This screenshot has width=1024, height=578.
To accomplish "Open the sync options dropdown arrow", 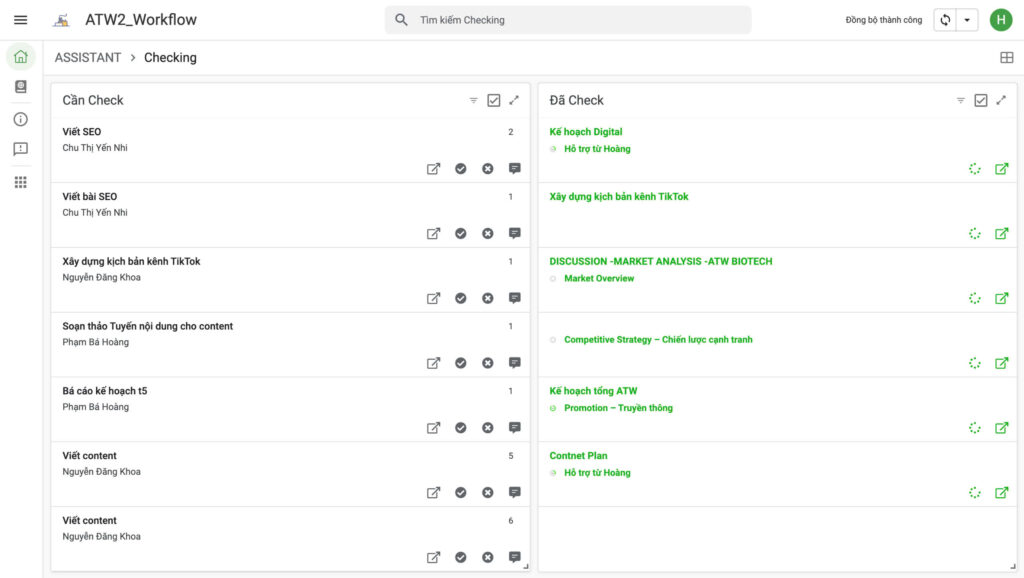I will 966,20.
